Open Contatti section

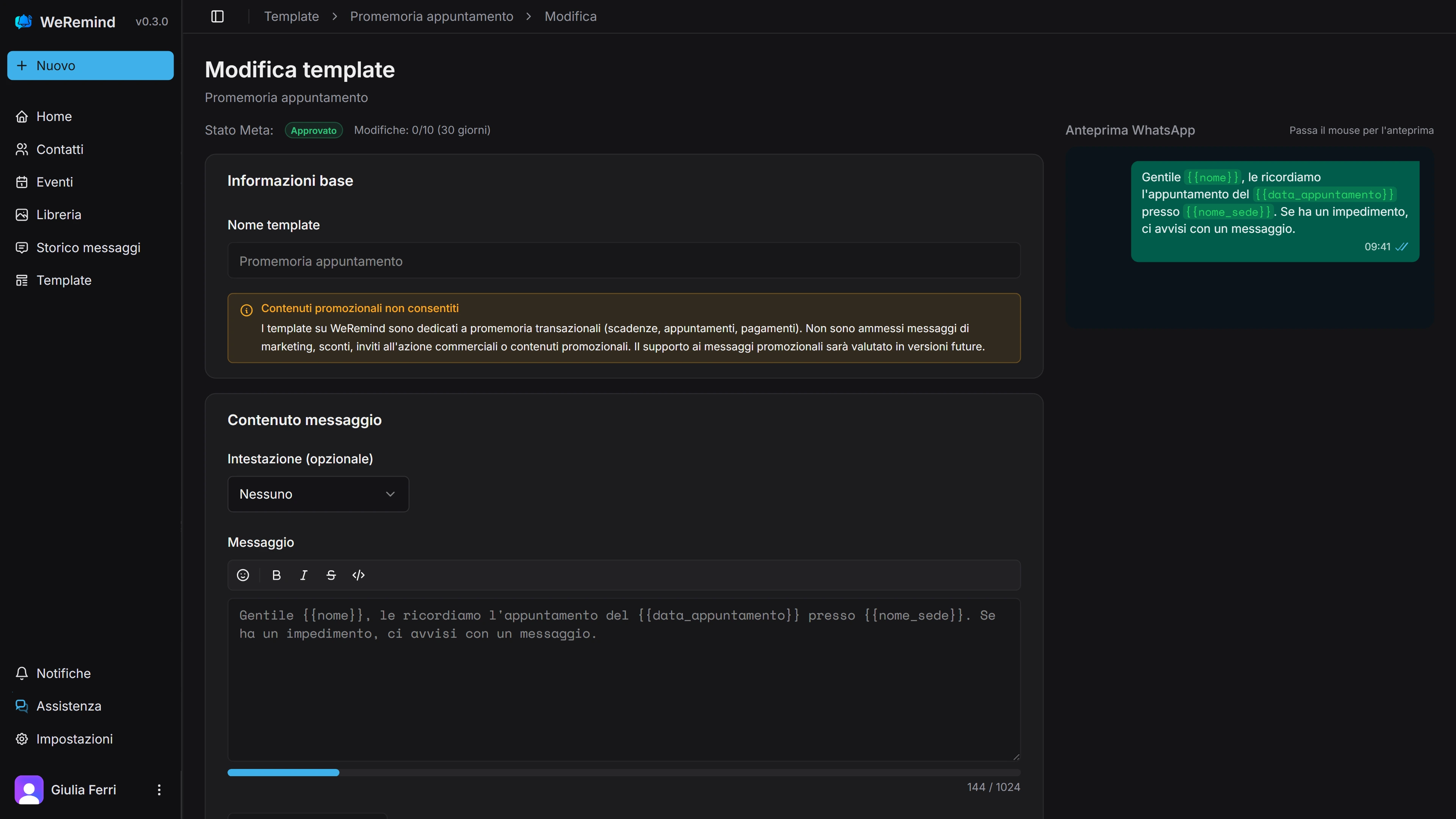91,149
